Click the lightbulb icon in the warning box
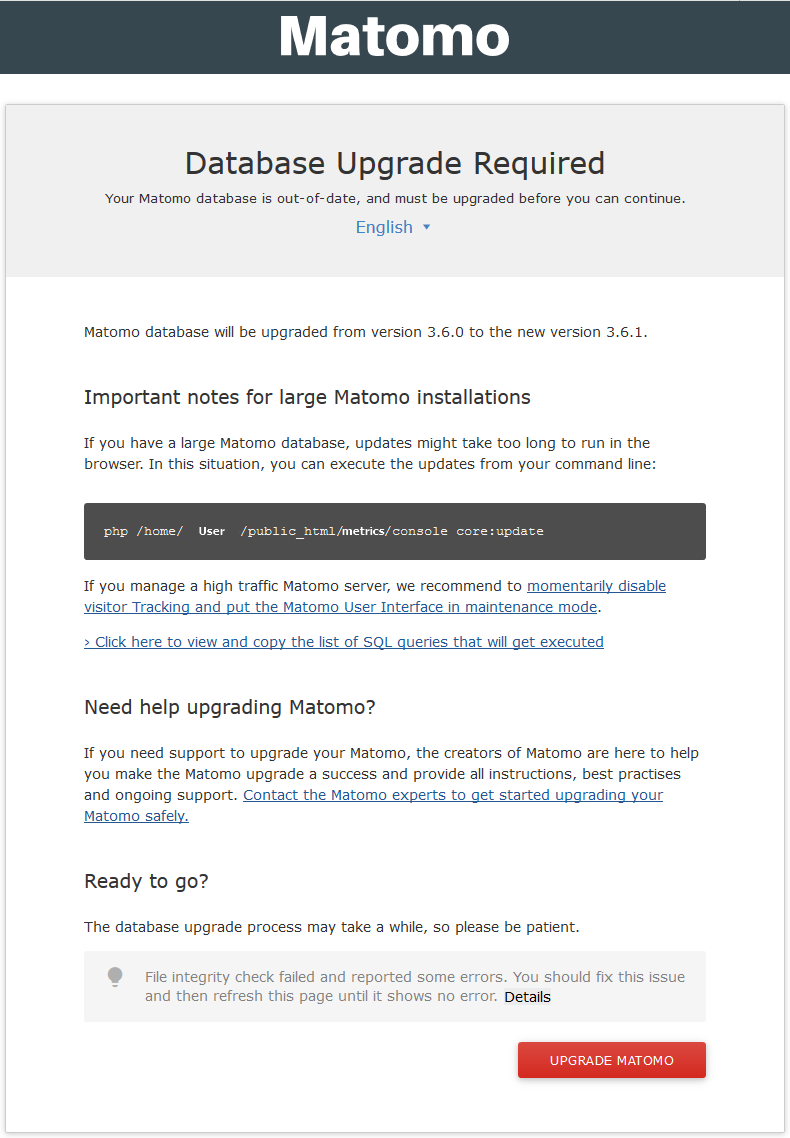The image size is (790, 1138). point(115,977)
